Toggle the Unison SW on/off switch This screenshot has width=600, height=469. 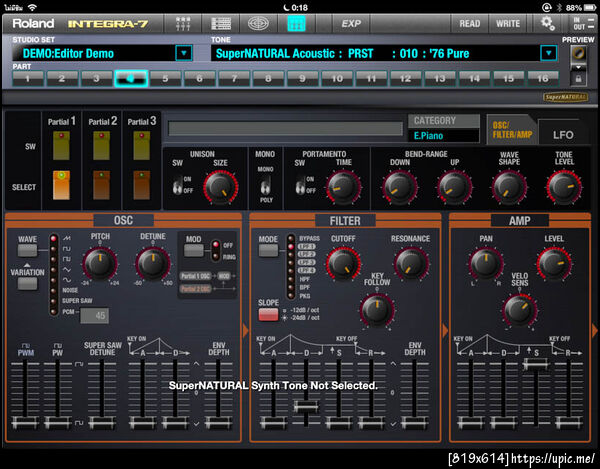177,185
